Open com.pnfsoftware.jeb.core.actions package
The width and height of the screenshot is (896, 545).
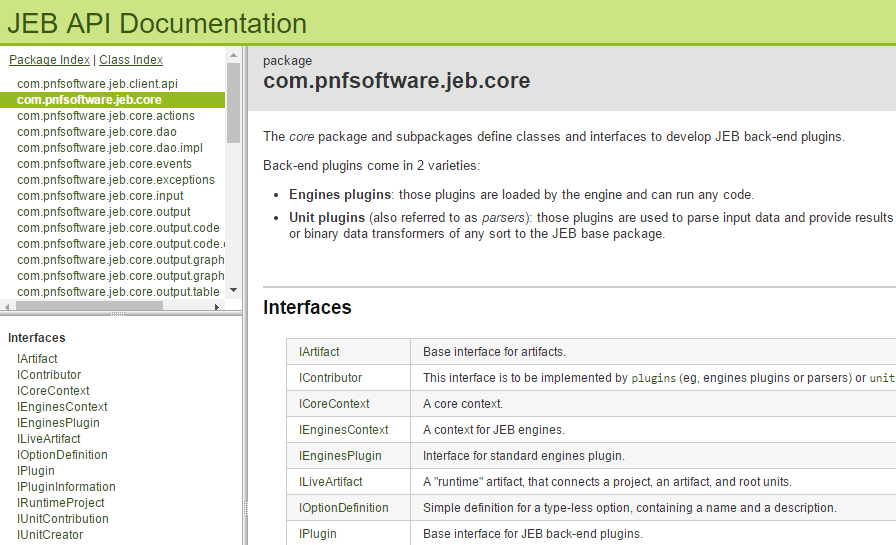[106, 116]
